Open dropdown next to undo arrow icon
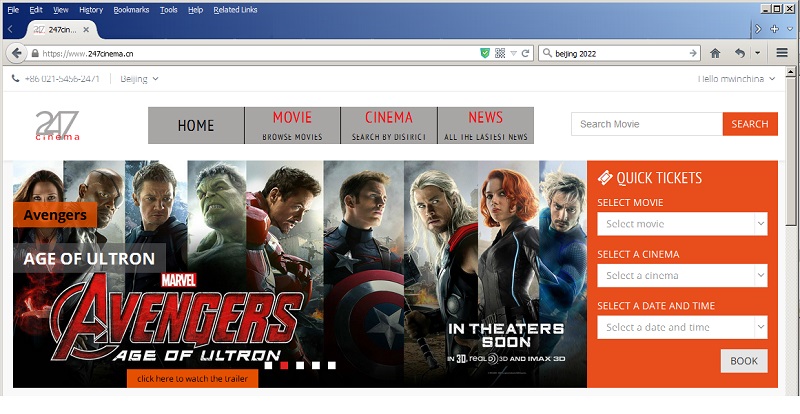The width and height of the screenshot is (800, 414). pos(757,53)
